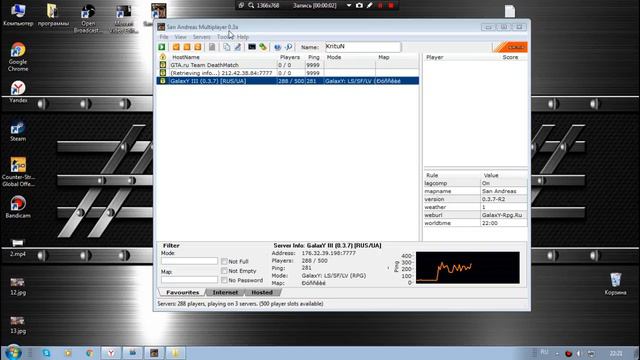Click the magnifier icon in SA-MP toolbar
The height and width of the screenshot is (360, 640).
pyautogui.click(x=289, y=47)
